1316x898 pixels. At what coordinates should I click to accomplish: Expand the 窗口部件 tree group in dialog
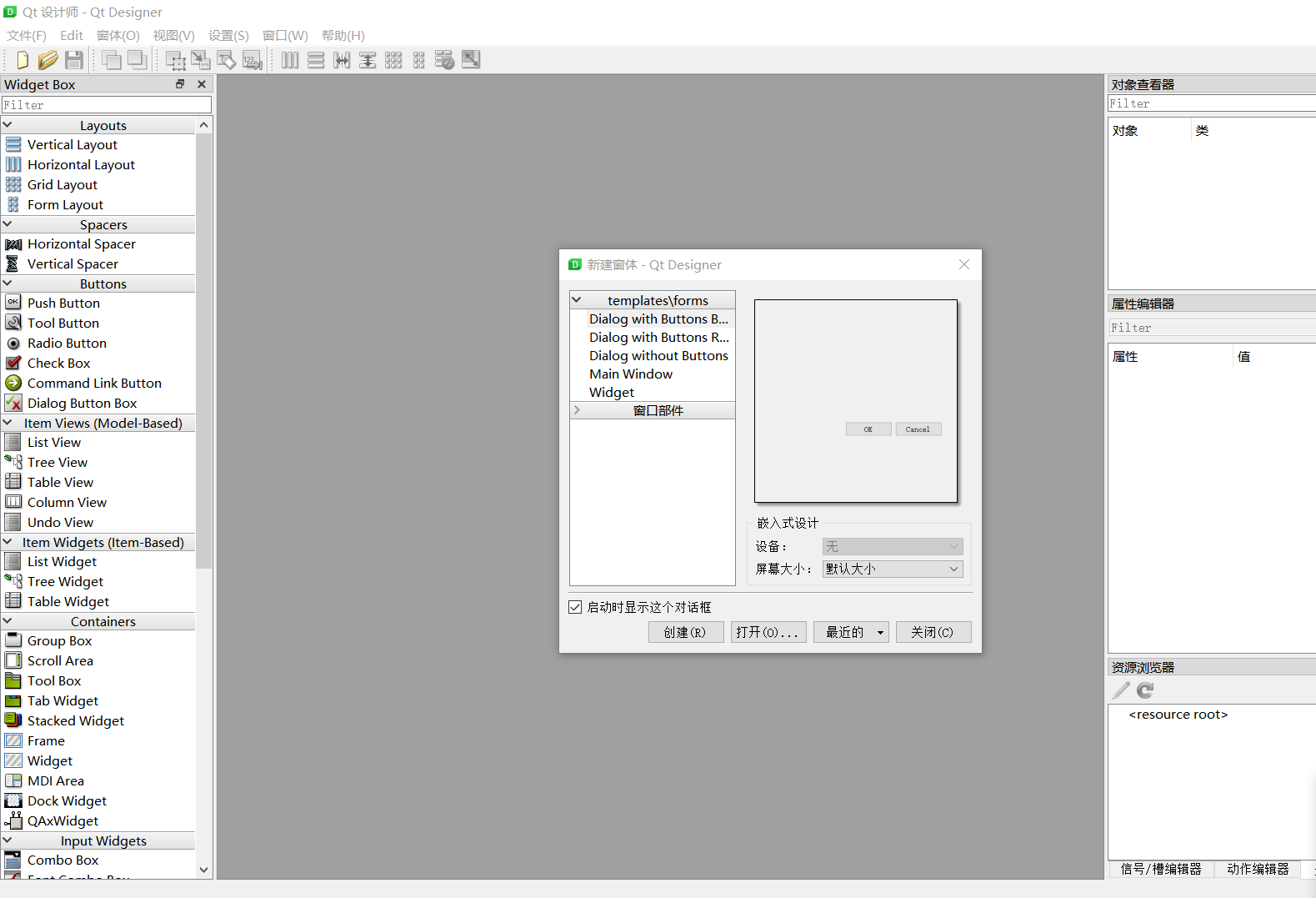577,409
